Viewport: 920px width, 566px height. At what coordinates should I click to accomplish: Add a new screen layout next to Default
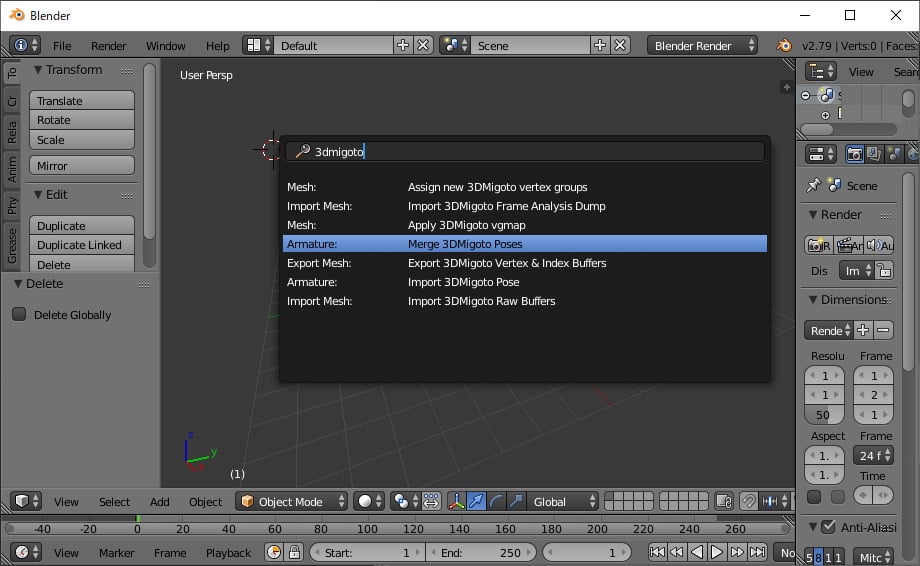402,45
